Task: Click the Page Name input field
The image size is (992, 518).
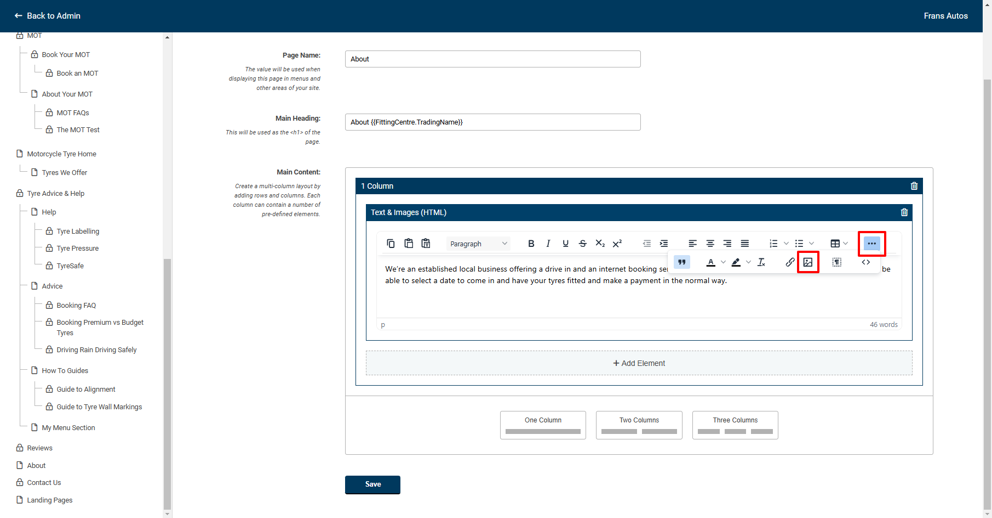Action: coord(493,59)
